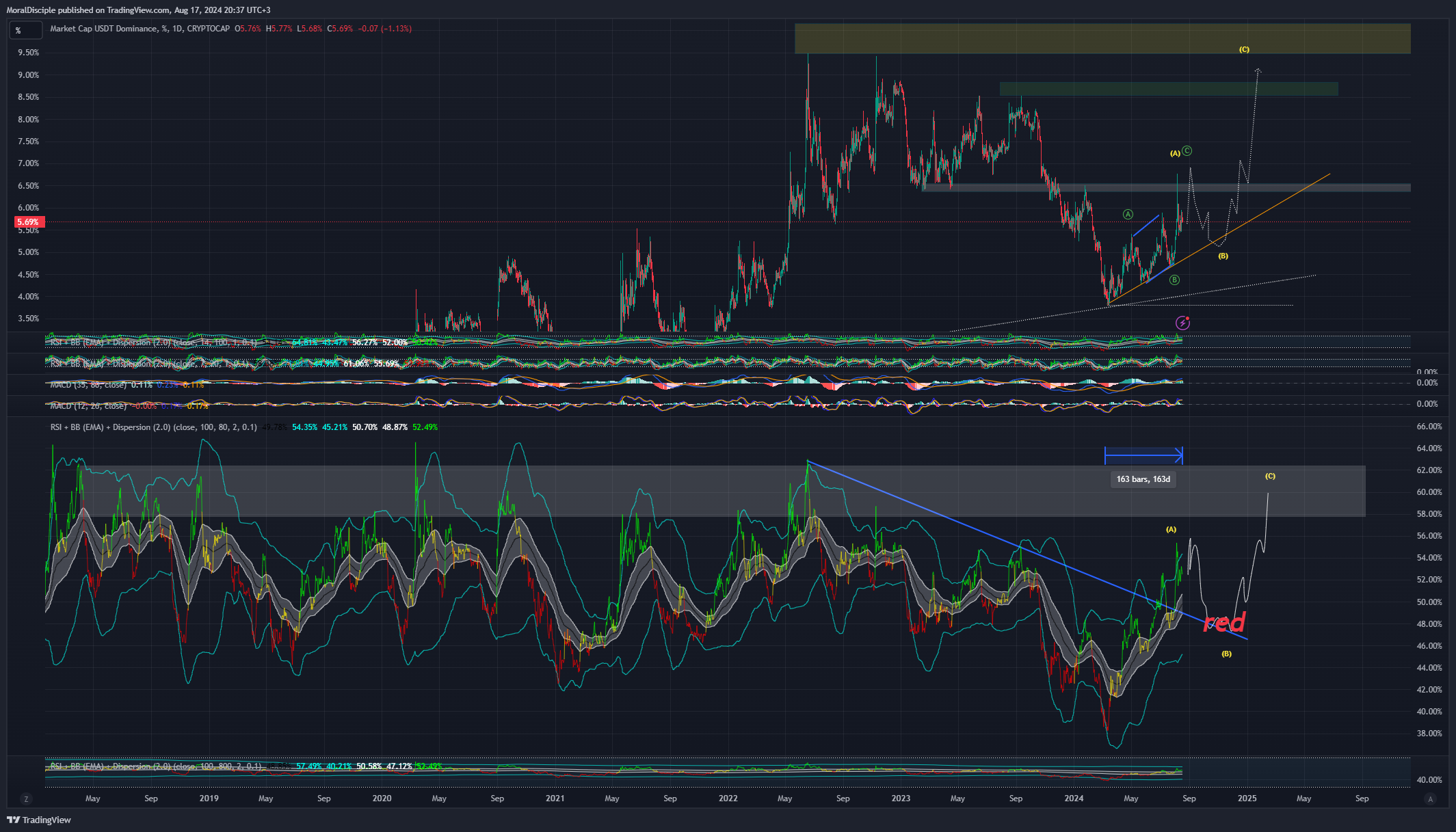Click yellow (C) label in RSI pane

1270,476
